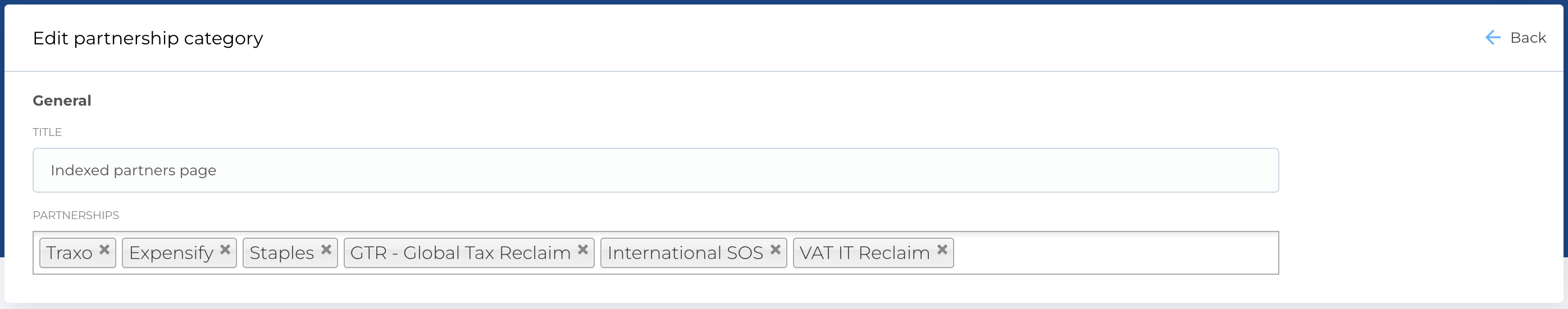
Task: Click the Back link
Action: point(1527,38)
